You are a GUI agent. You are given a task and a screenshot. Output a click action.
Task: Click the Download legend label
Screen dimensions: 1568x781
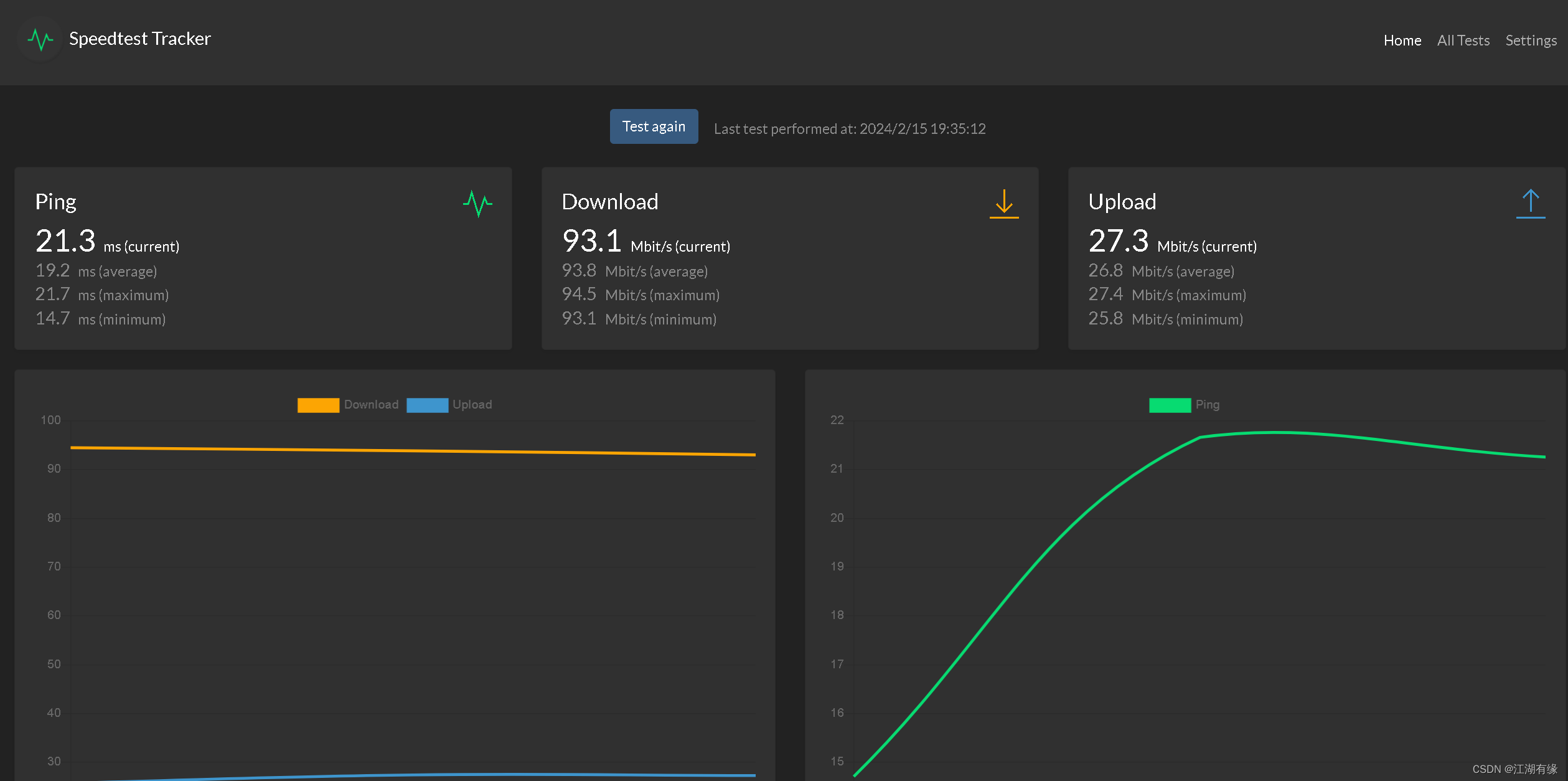[x=371, y=405]
